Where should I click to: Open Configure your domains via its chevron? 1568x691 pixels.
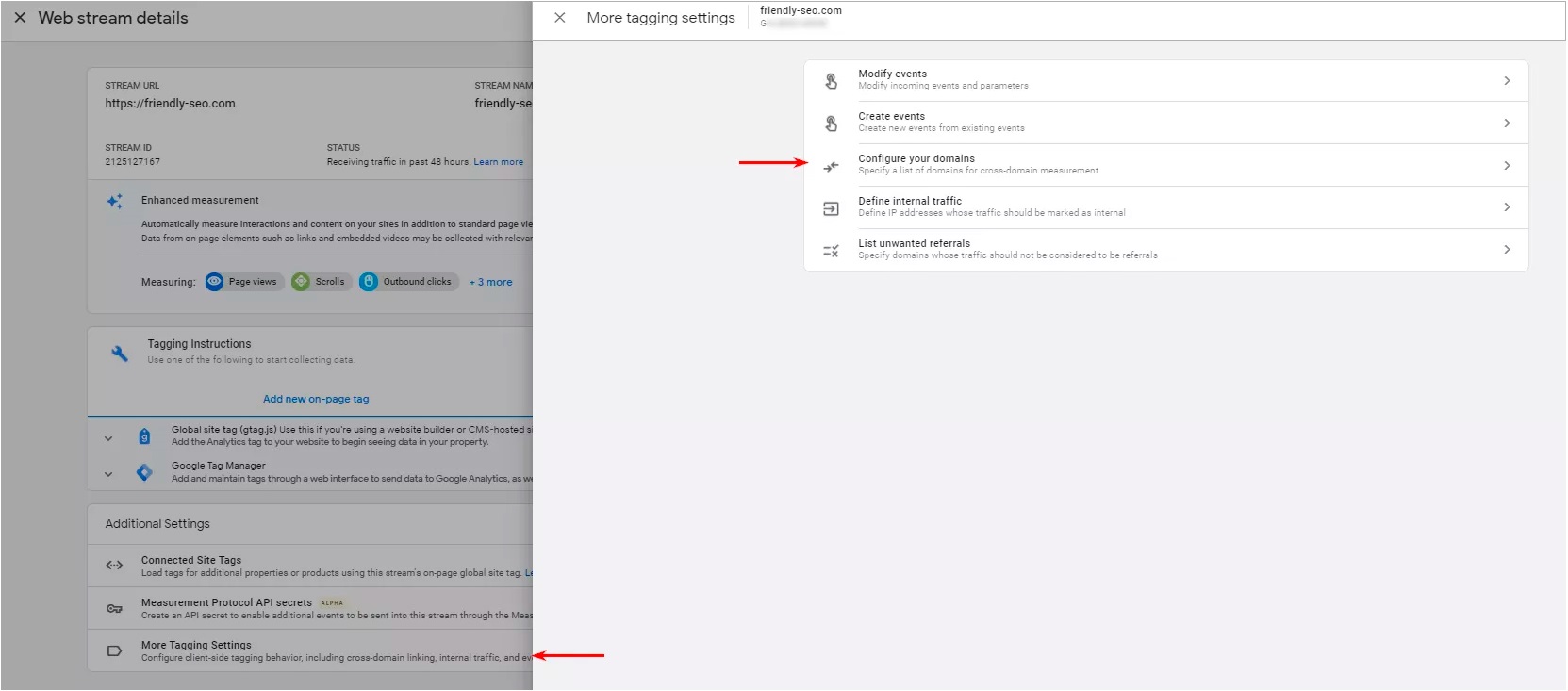1507,166
